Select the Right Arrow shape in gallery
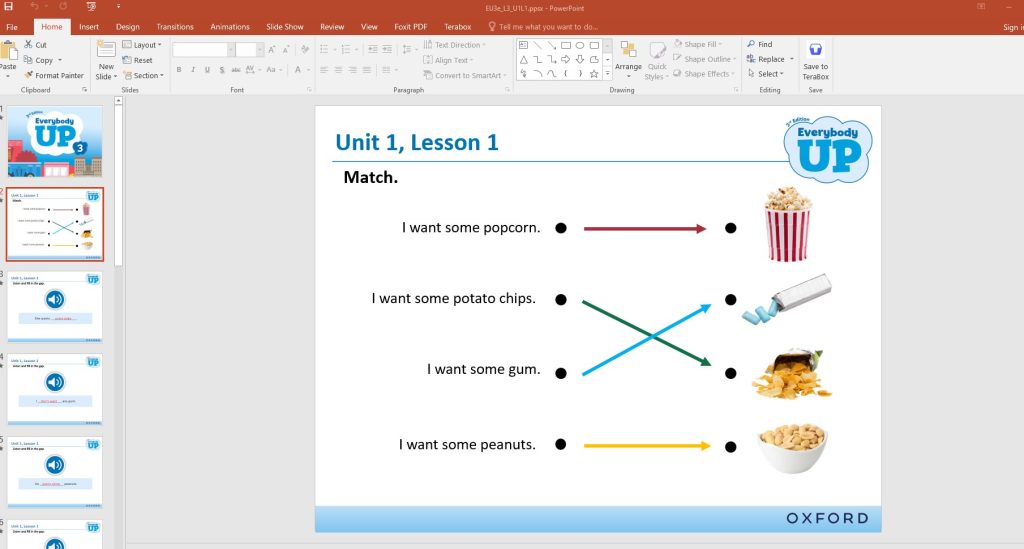The width and height of the screenshot is (1024, 549). click(x=566, y=59)
